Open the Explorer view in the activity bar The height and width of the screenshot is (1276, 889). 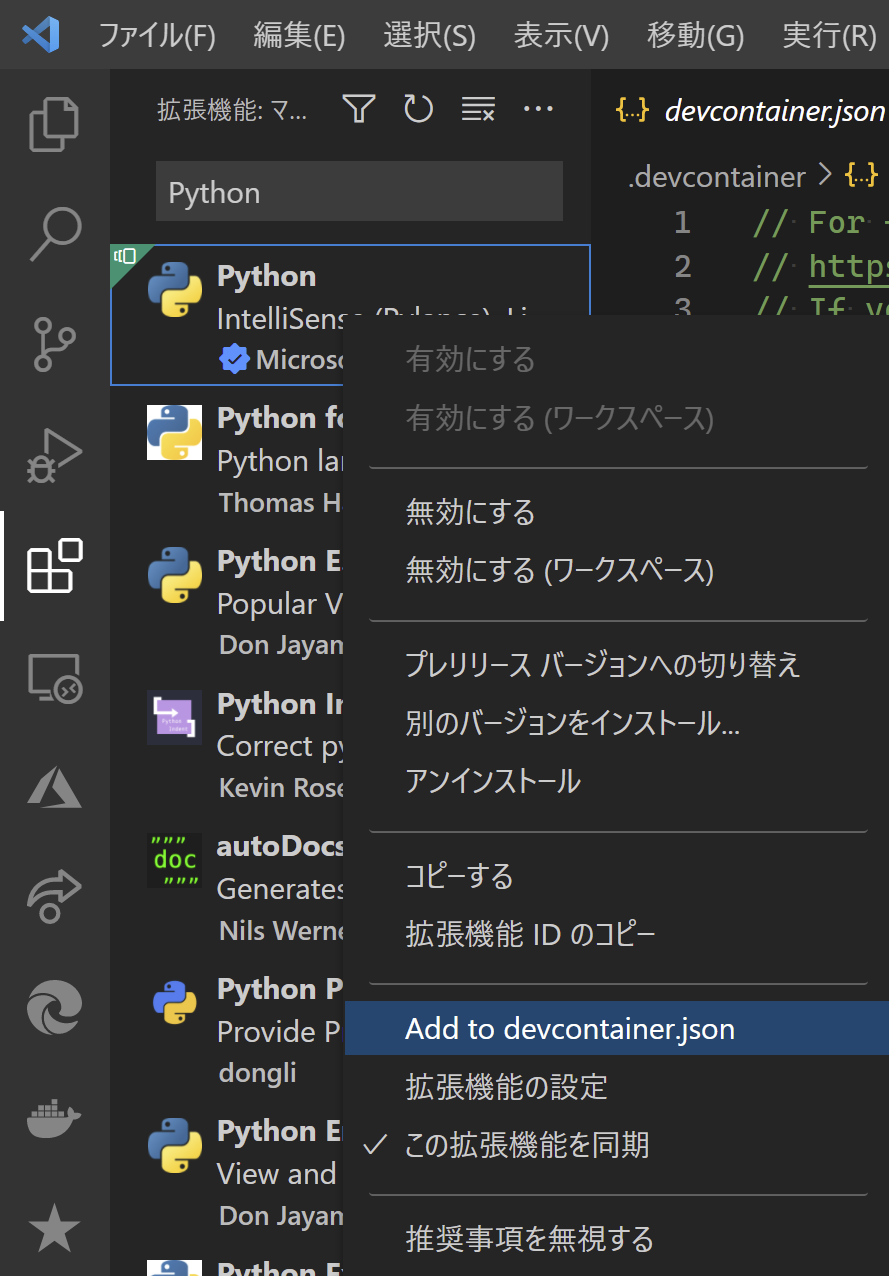[x=53, y=123]
